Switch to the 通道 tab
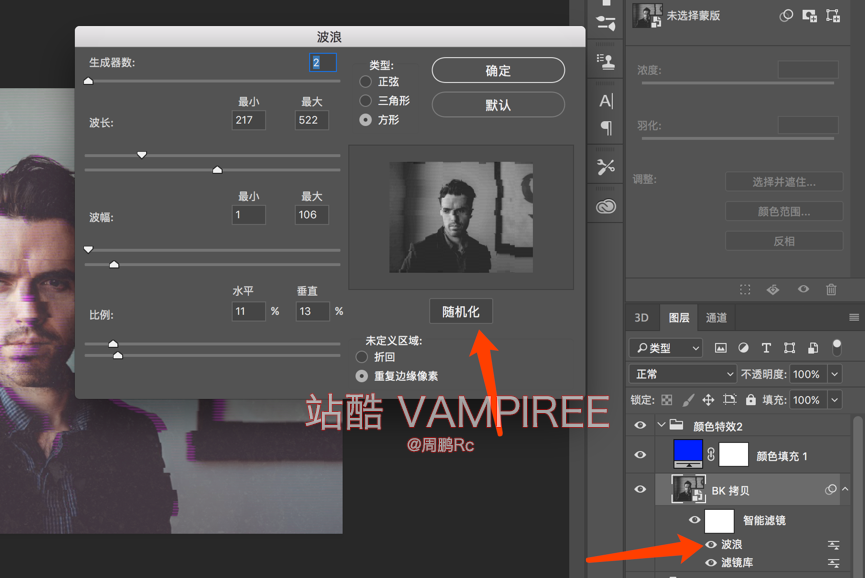 [716, 318]
